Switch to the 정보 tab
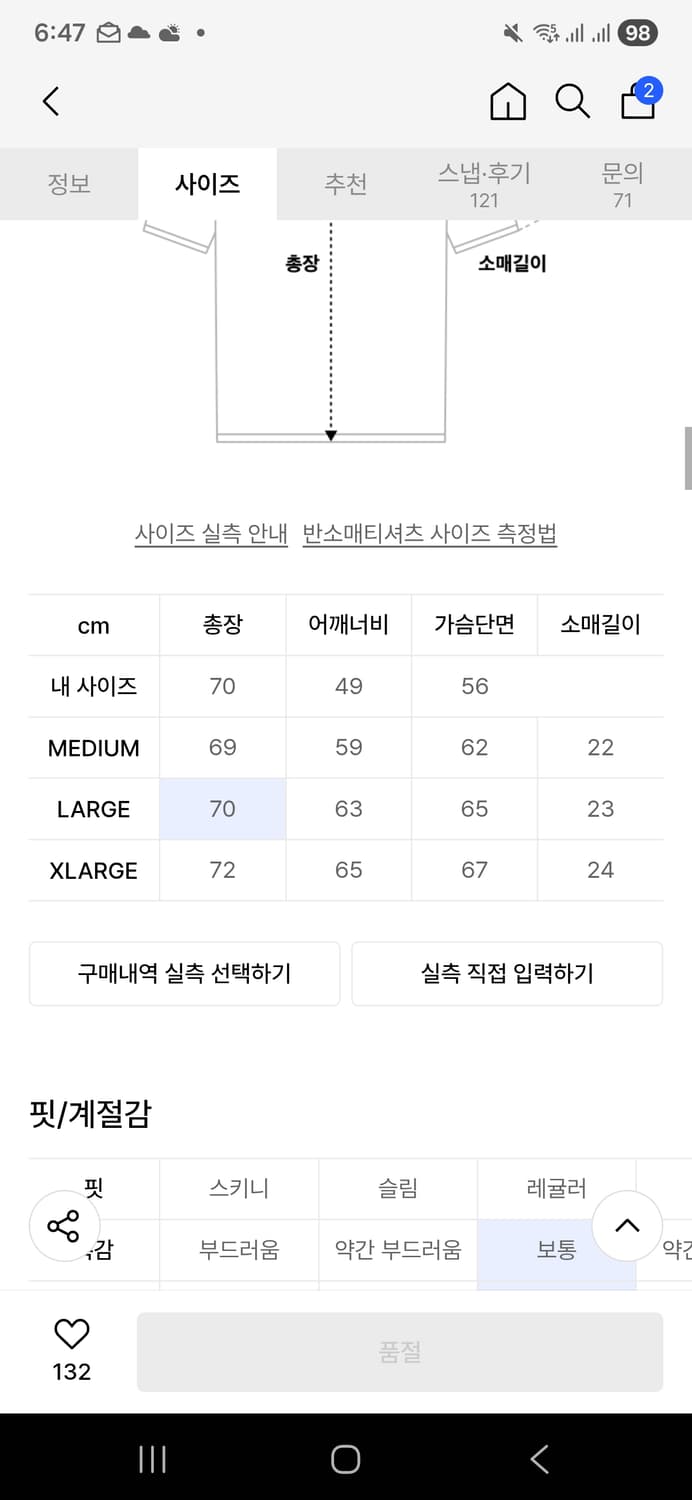The image size is (692, 1500). (69, 184)
